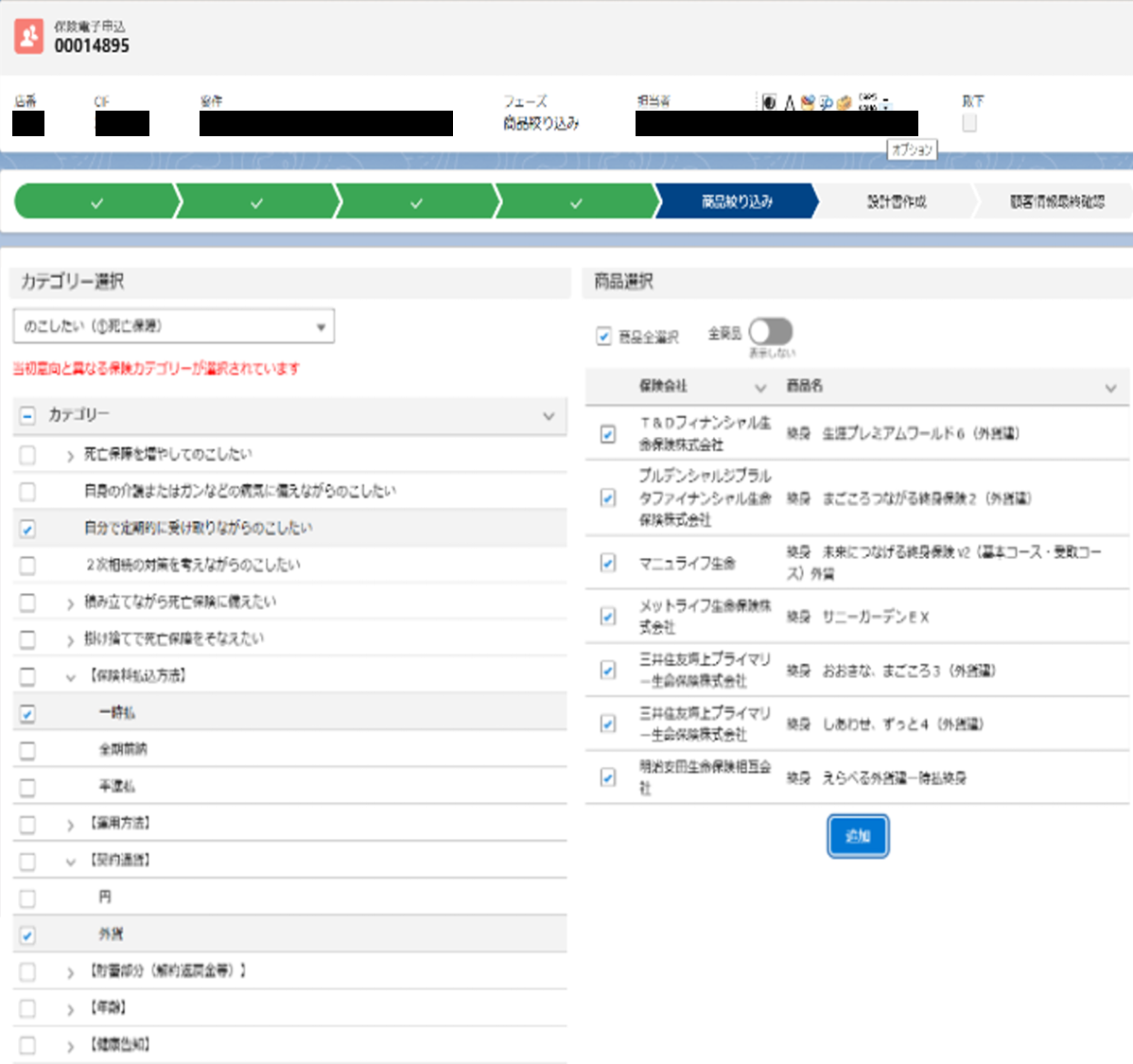The image size is (1133, 1064).
Task: Click the 保険会社 column sort chevron
Action: click(x=760, y=388)
